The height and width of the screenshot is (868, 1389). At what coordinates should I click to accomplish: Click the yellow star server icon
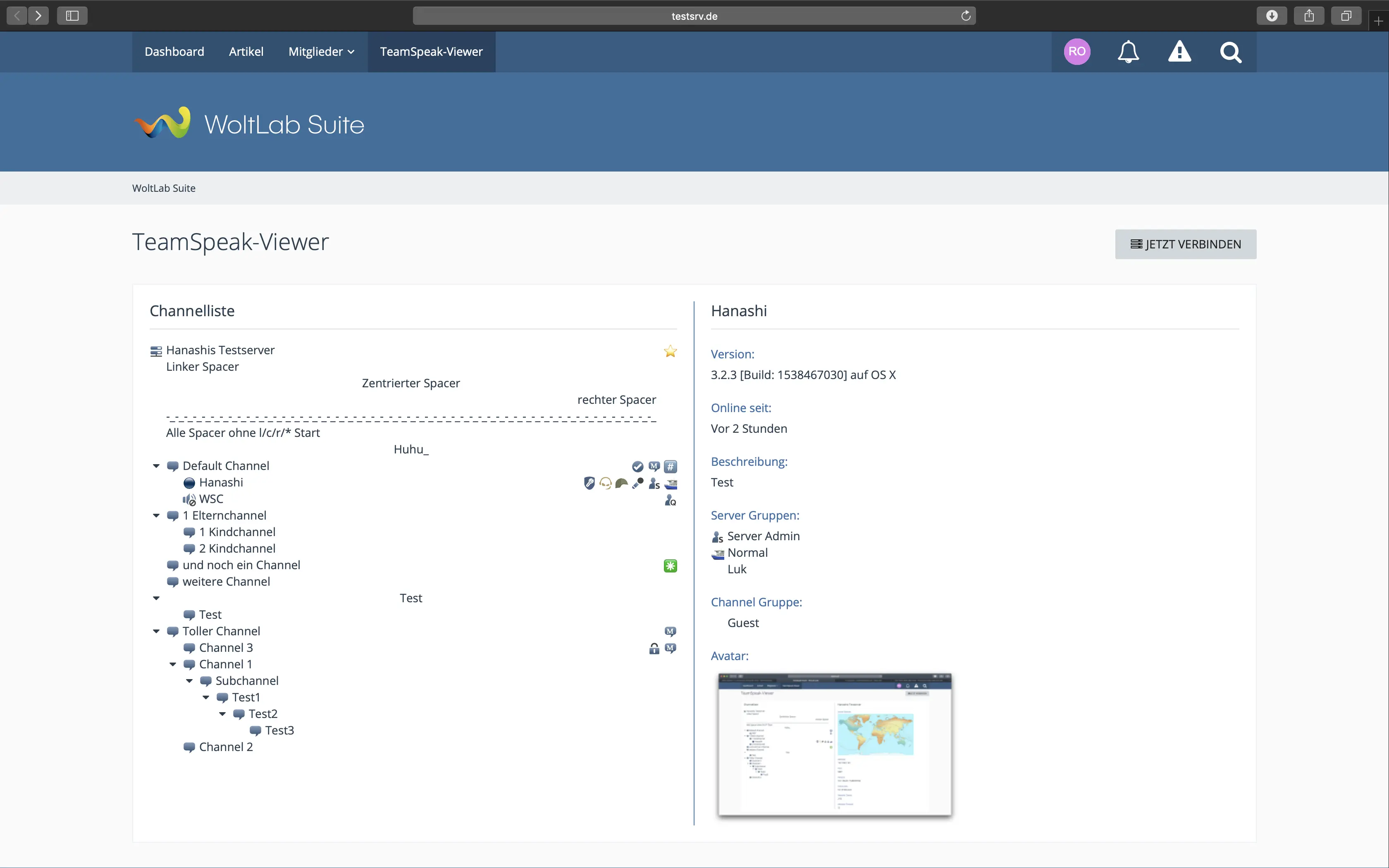[670, 351]
